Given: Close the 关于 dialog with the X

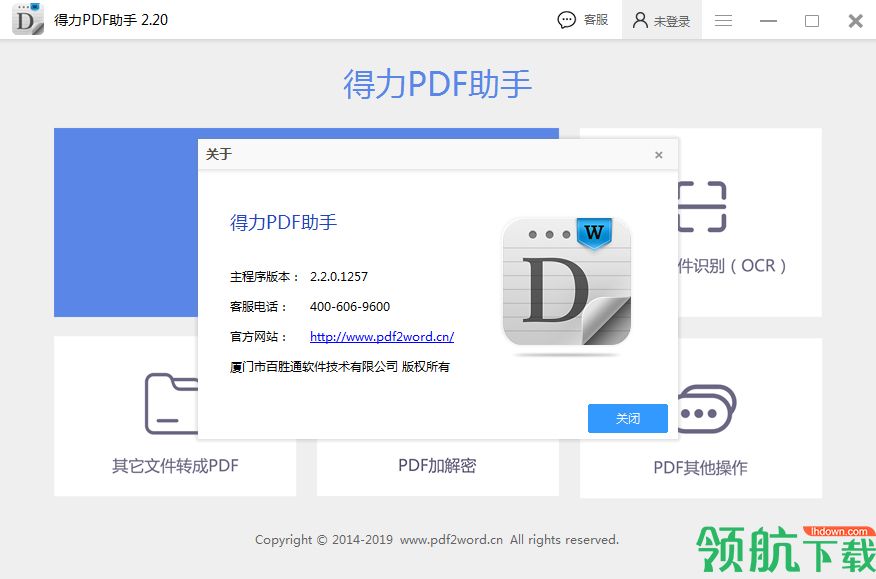Looking at the screenshot, I should (659, 155).
